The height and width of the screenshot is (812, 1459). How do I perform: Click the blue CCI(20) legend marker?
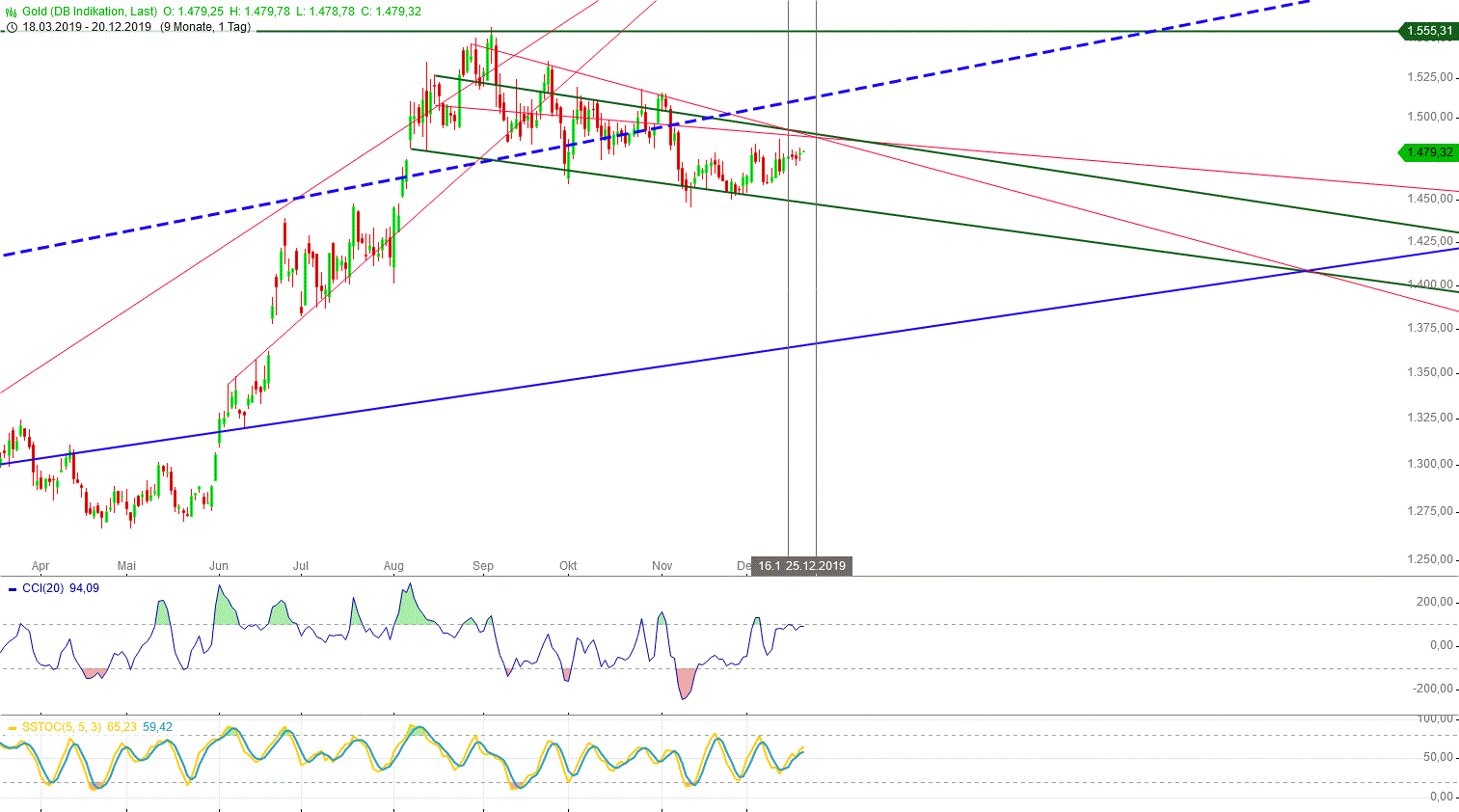click(x=12, y=588)
